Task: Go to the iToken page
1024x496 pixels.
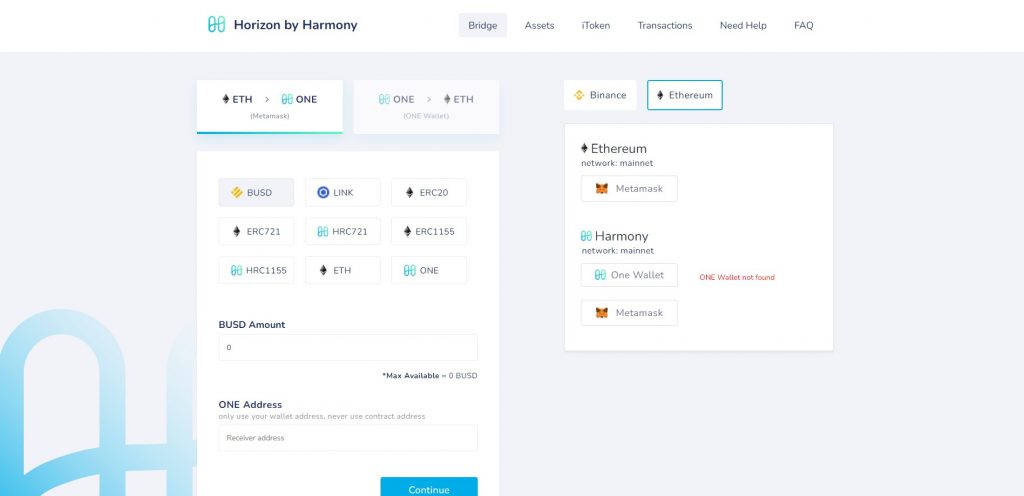Action: pyautogui.click(x=596, y=25)
